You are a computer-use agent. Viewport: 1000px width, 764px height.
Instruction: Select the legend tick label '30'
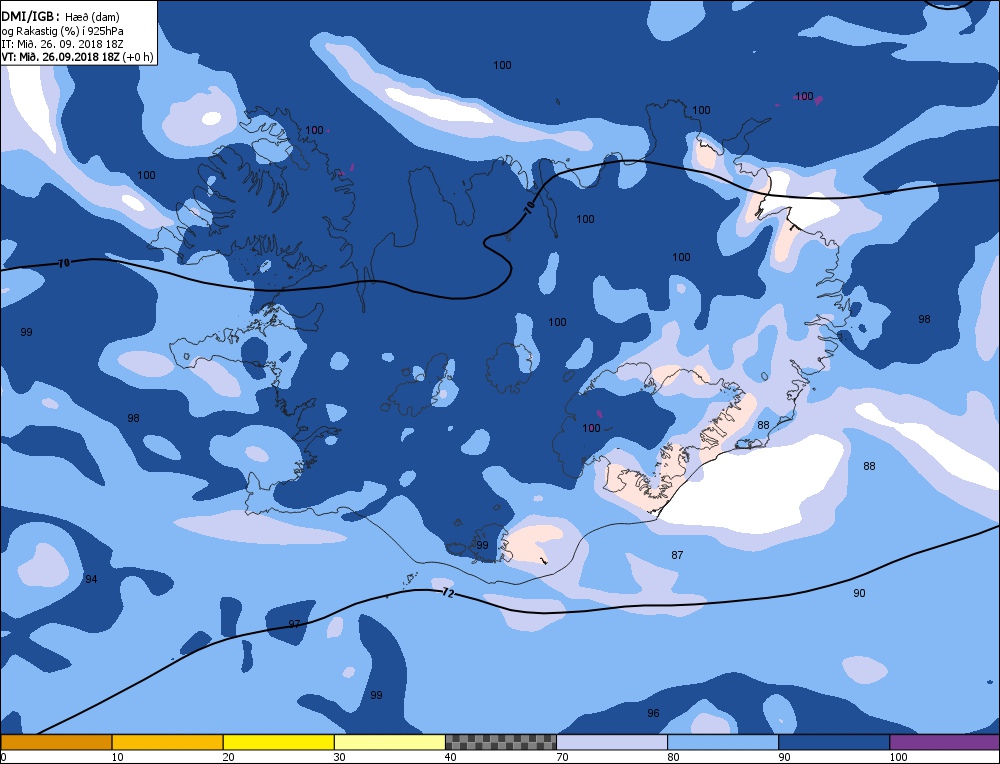339,758
